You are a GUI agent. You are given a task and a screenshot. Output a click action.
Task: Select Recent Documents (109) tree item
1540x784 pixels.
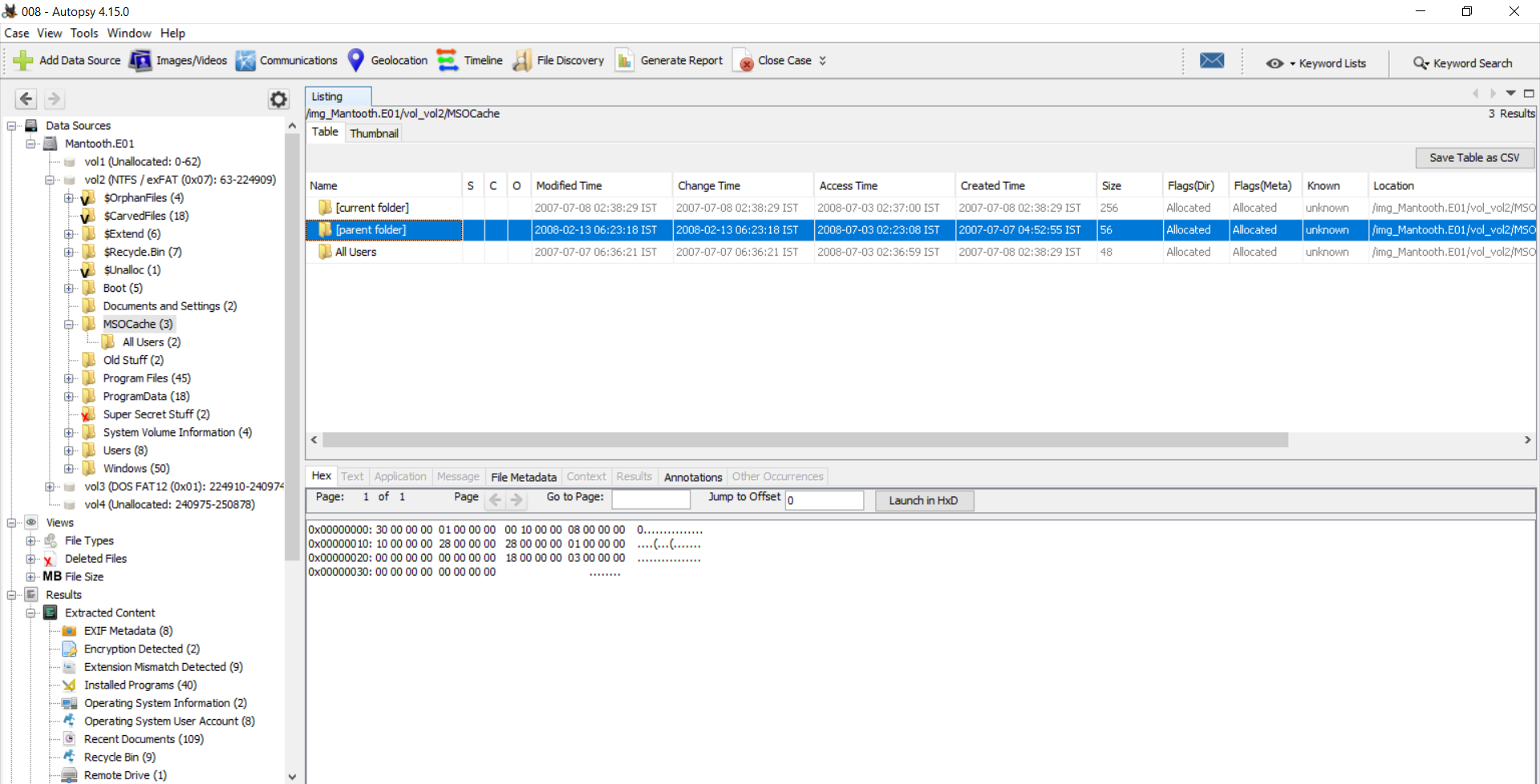click(144, 739)
